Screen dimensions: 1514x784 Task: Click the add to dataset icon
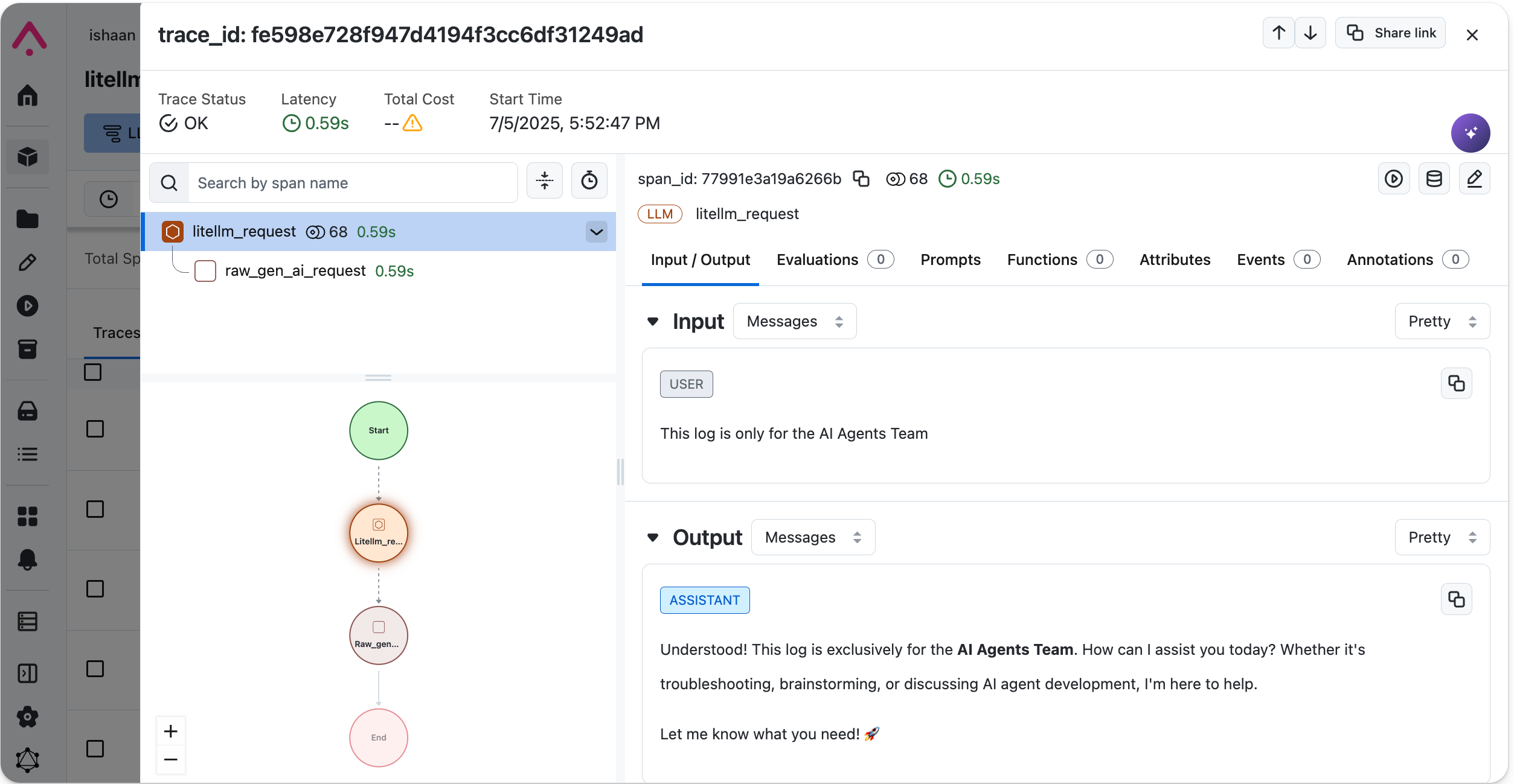pos(1434,179)
